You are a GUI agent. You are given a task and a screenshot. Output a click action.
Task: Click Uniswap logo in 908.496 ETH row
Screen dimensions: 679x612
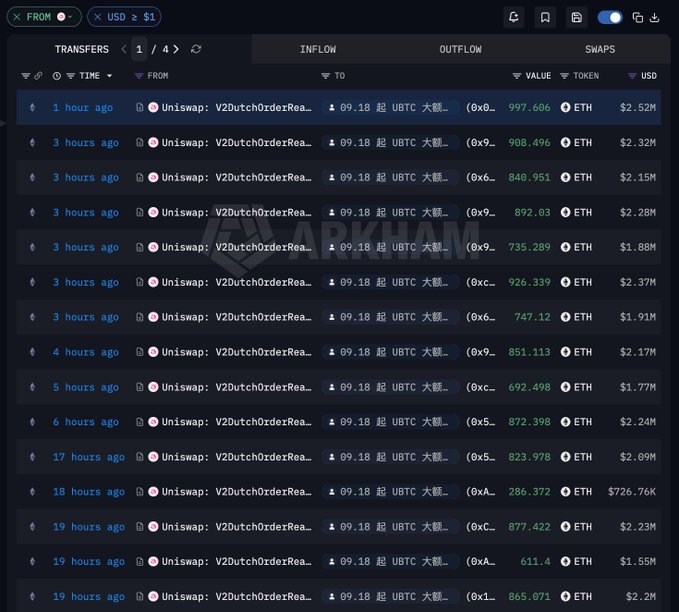[x=153, y=142]
